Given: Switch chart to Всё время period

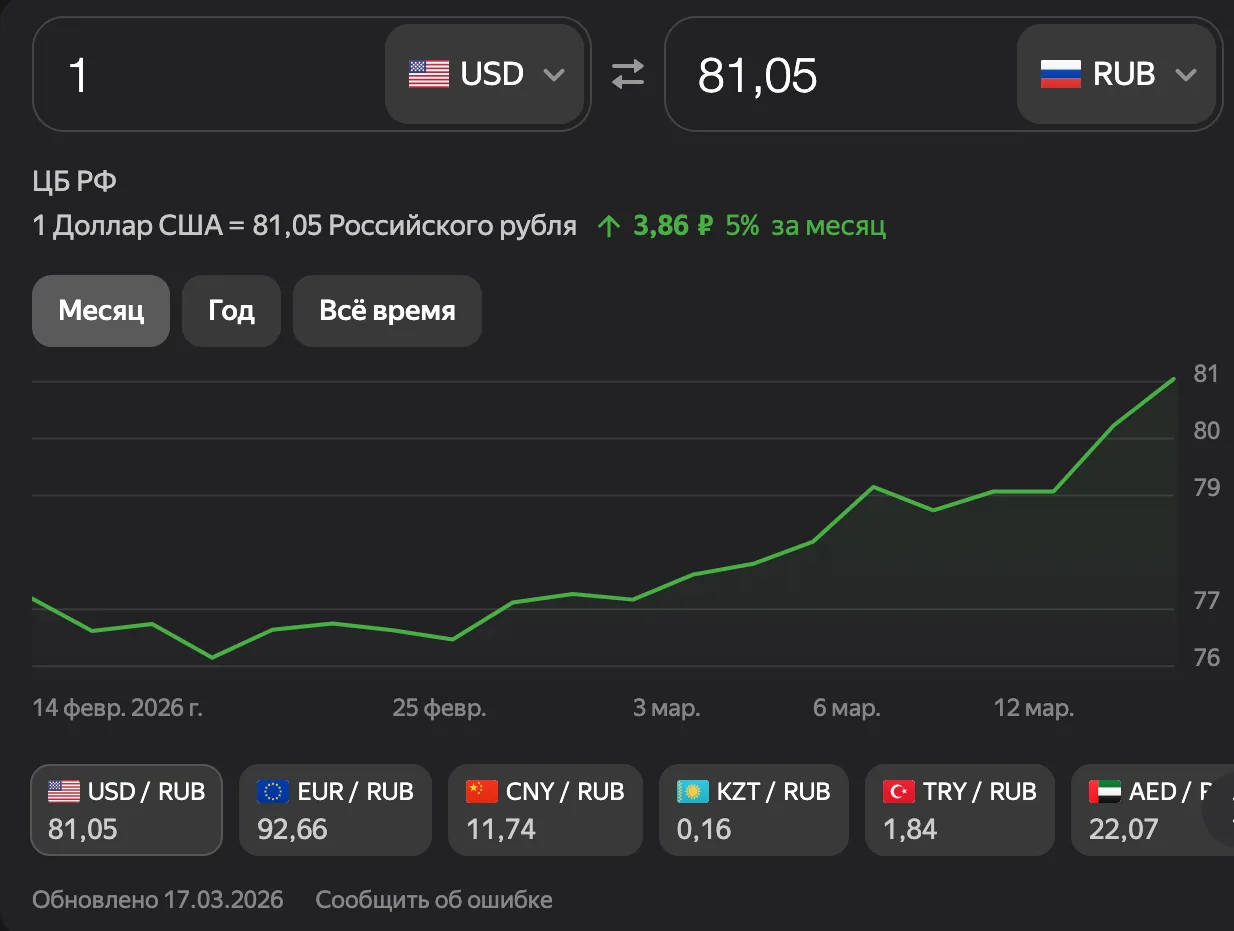Looking at the screenshot, I should pos(387,311).
